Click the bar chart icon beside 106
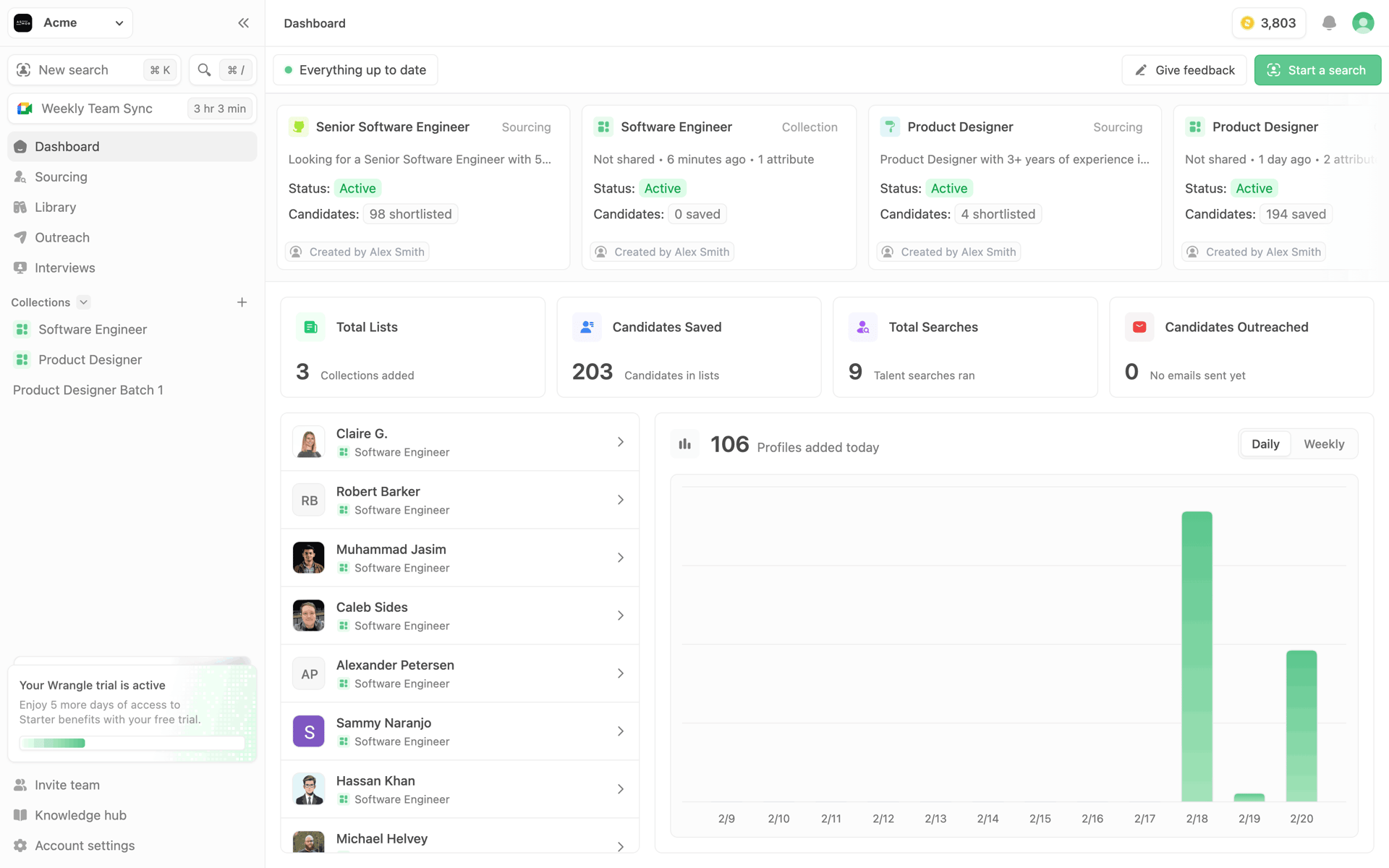 tap(684, 444)
